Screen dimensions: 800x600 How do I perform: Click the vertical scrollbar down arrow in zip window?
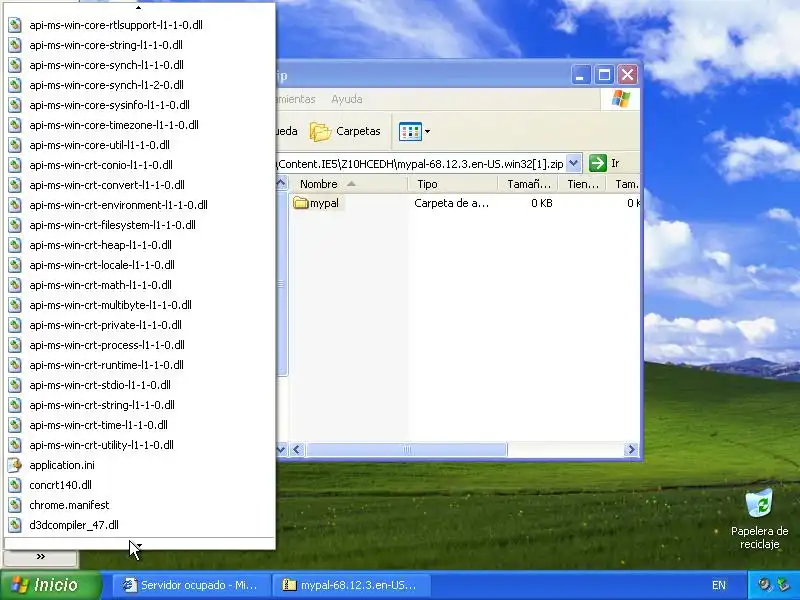pos(282,449)
